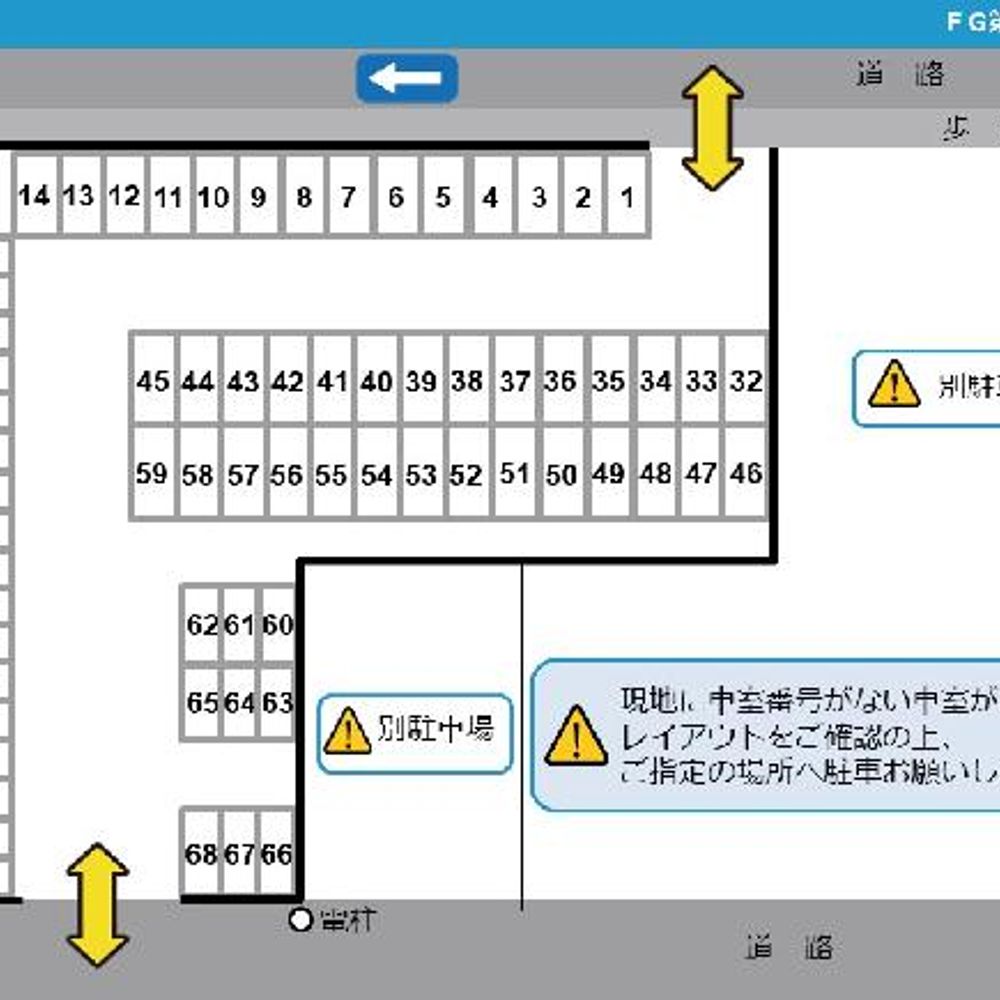Choose parking space 7
The image size is (1000, 1000).
click(x=348, y=196)
